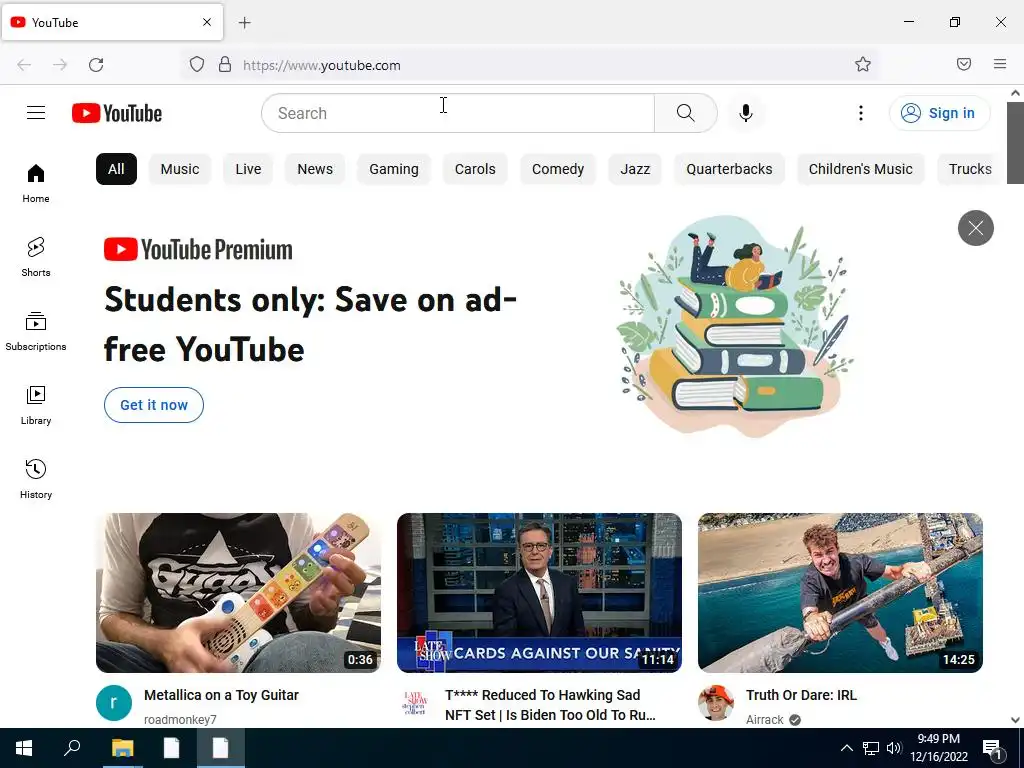
Task: Click the page vertical scrollbar thumb
Action: pos(1016,142)
